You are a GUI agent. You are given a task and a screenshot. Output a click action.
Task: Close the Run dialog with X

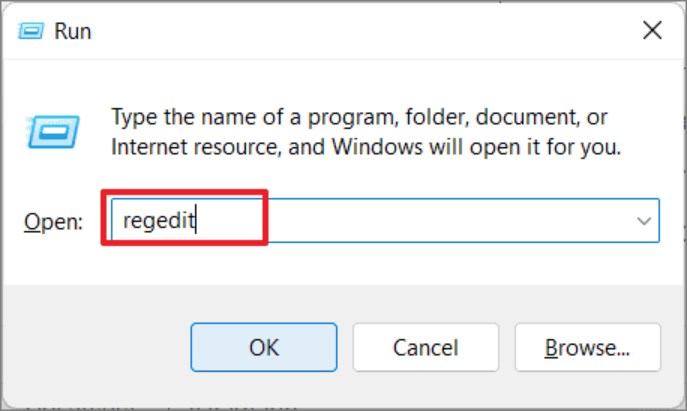click(651, 31)
